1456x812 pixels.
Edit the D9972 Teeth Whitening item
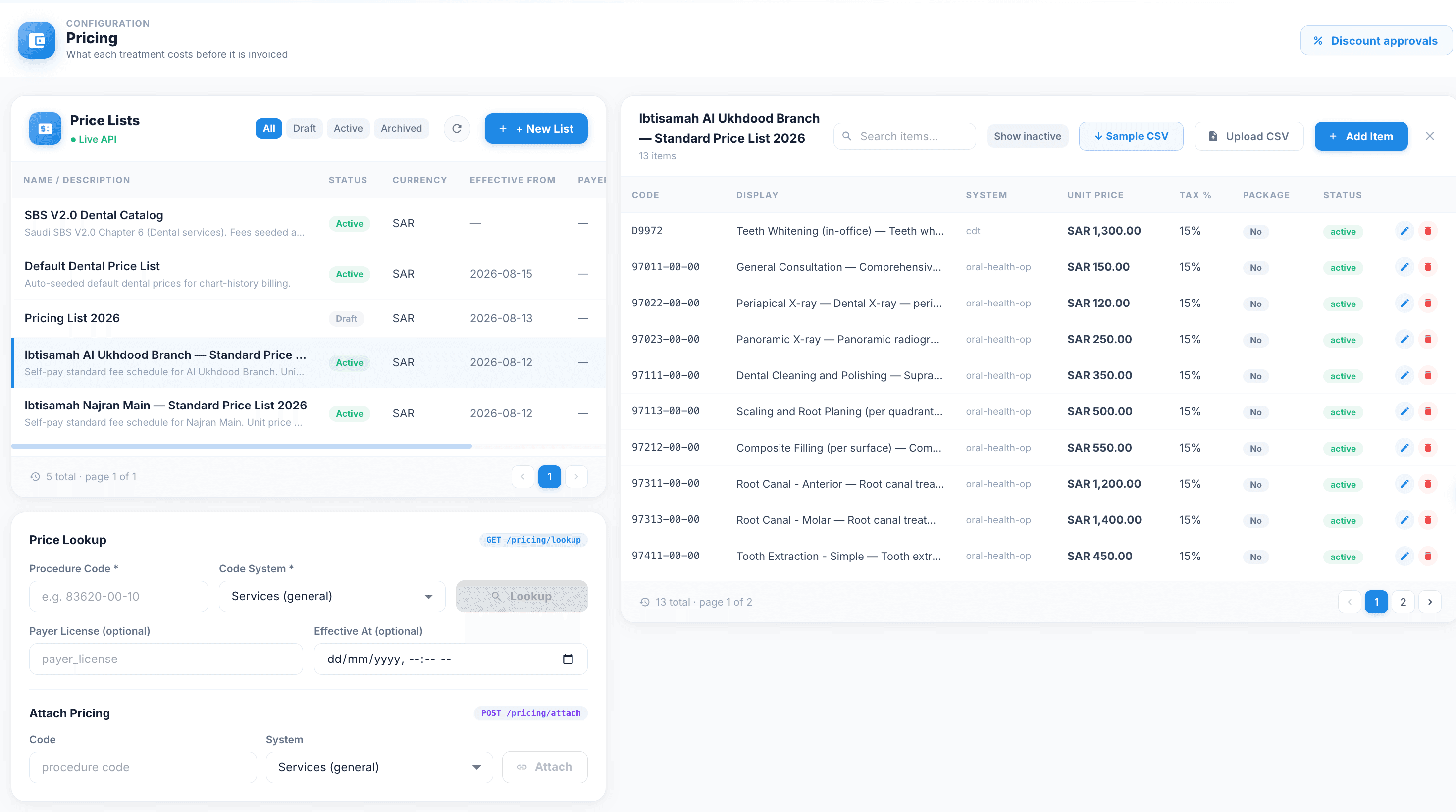point(1404,231)
